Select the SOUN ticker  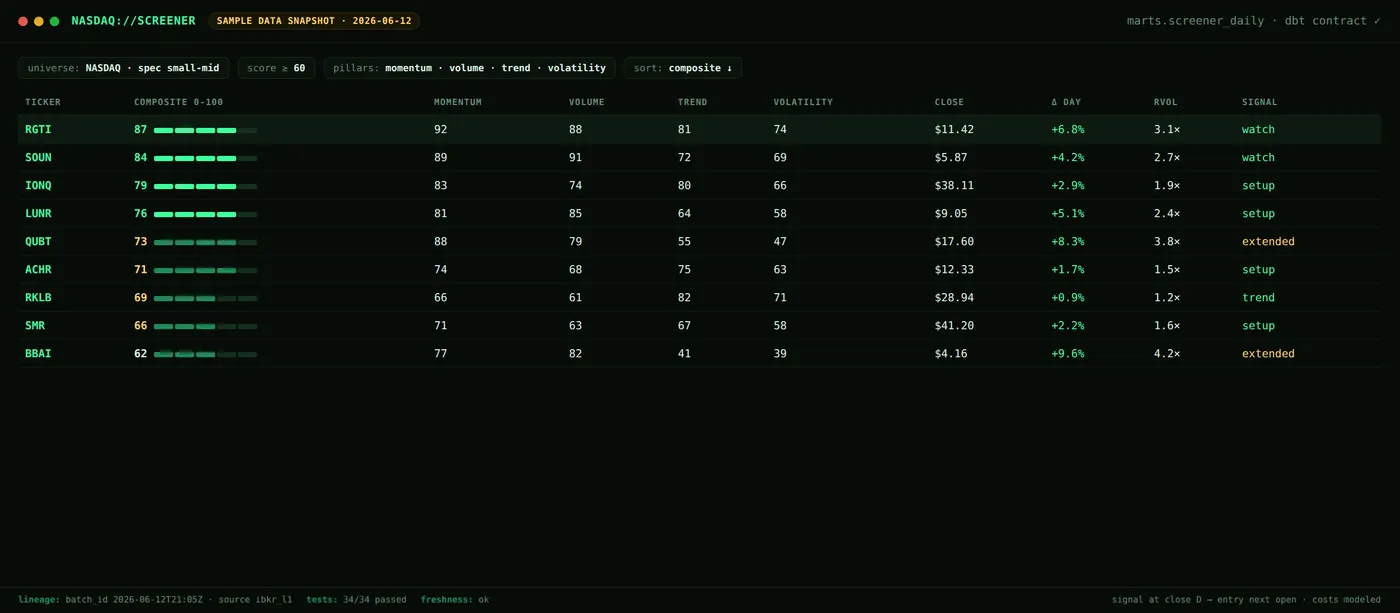(38, 157)
